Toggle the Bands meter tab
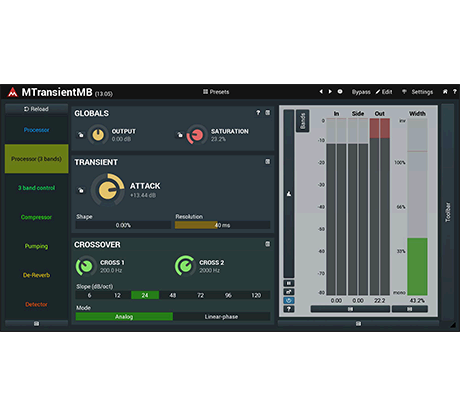The height and width of the screenshot is (416, 460). pyautogui.click(x=303, y=121)
